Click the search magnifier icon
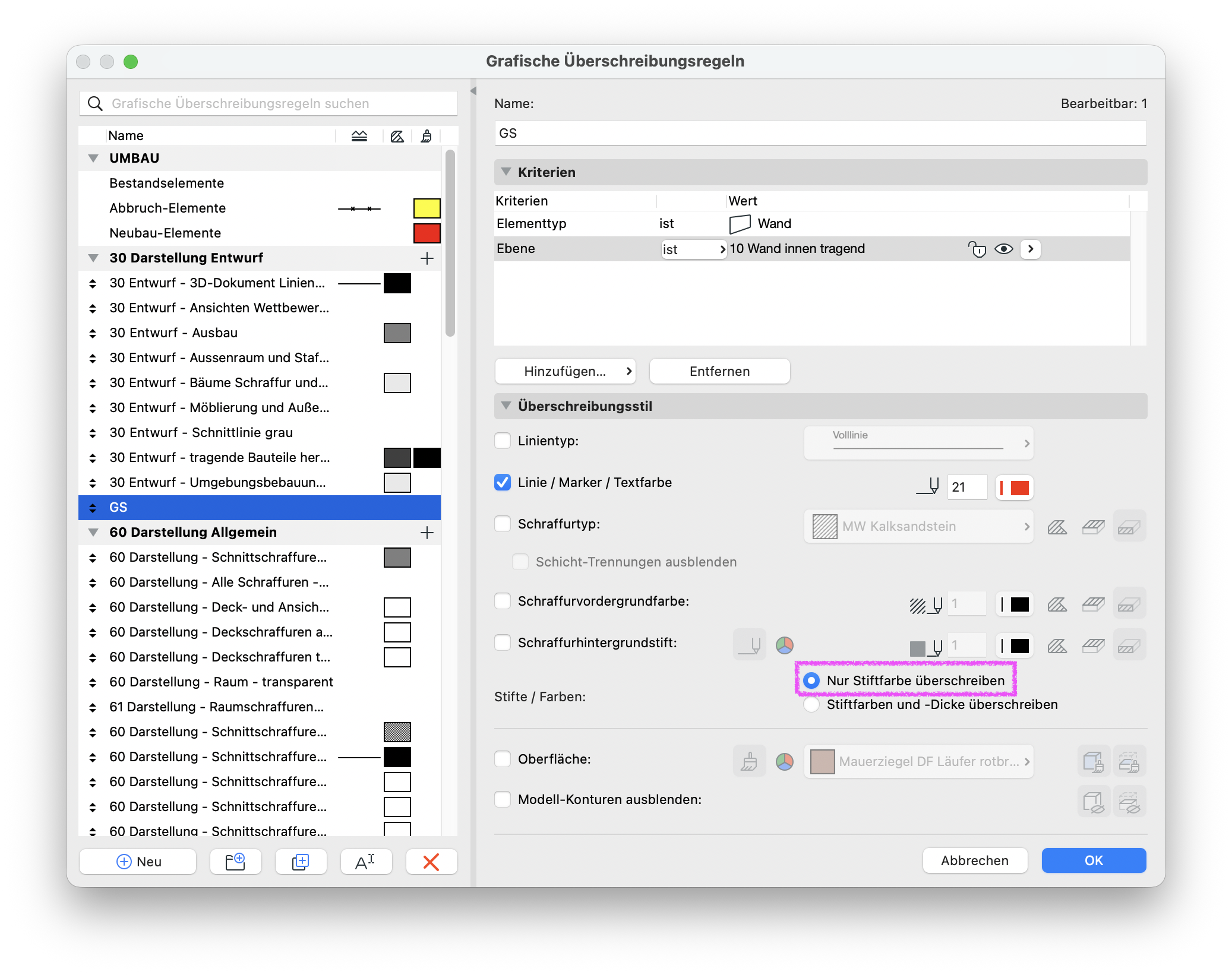This screenshot has height=975, width=1232. coord(95,103)
